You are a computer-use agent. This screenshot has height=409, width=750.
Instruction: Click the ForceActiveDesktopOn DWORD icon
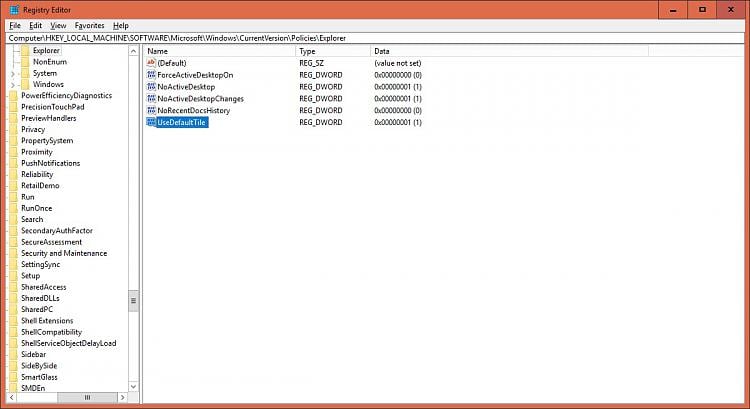[x=151, y=75]
